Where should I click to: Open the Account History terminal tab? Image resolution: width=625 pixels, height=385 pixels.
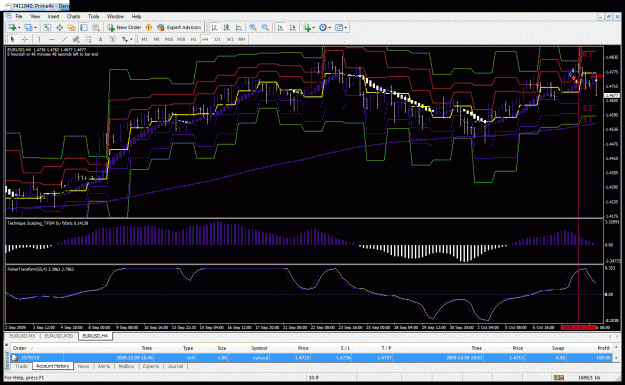[53, 366]
